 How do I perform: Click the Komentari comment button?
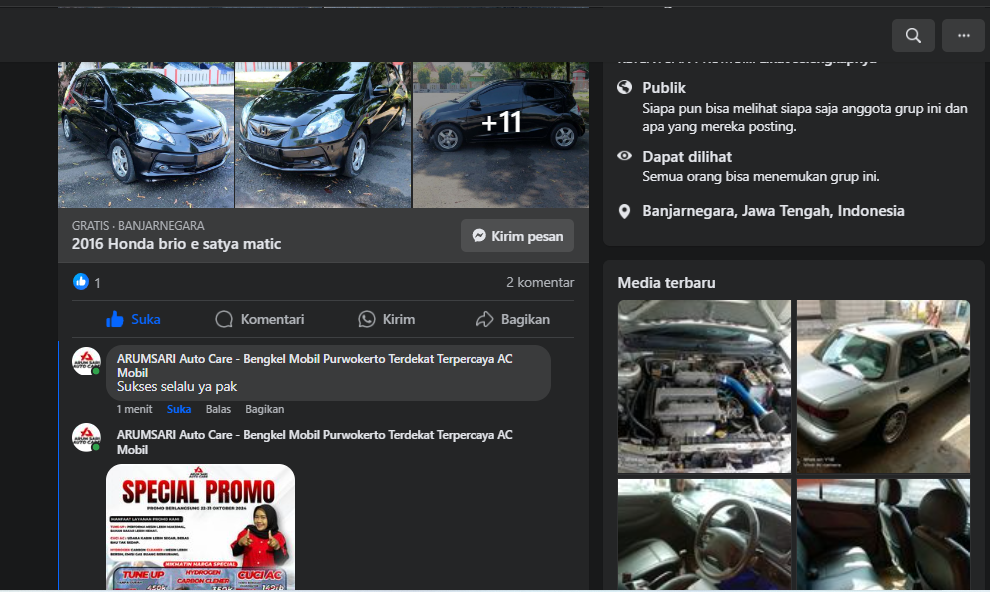pos(259,319)
